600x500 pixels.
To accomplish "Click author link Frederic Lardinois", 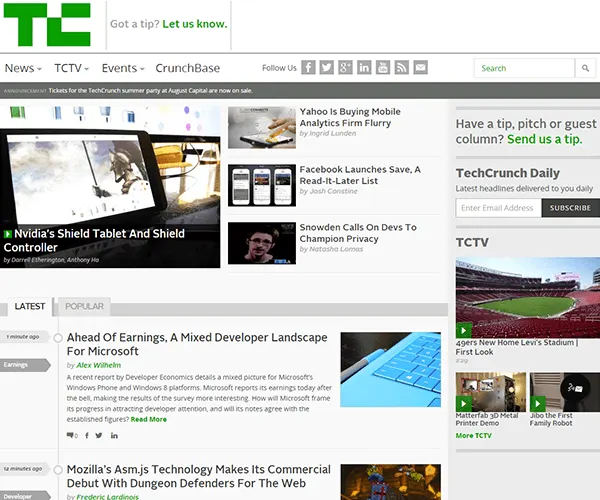I will tap(107, 497).
